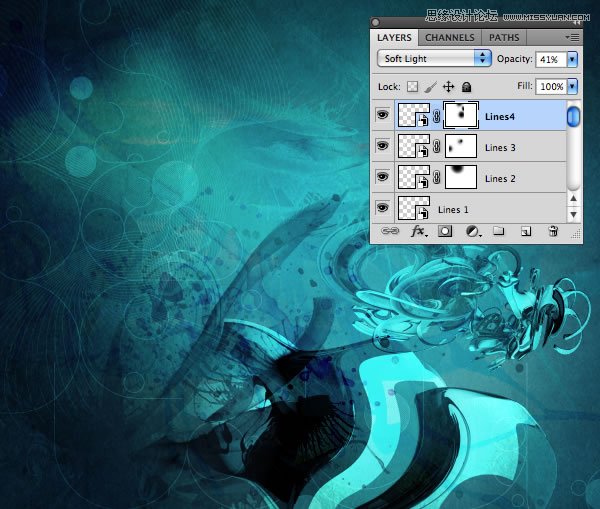
Task: Toggle visibility of Lines 3 layer
Action: pos(381,147)
